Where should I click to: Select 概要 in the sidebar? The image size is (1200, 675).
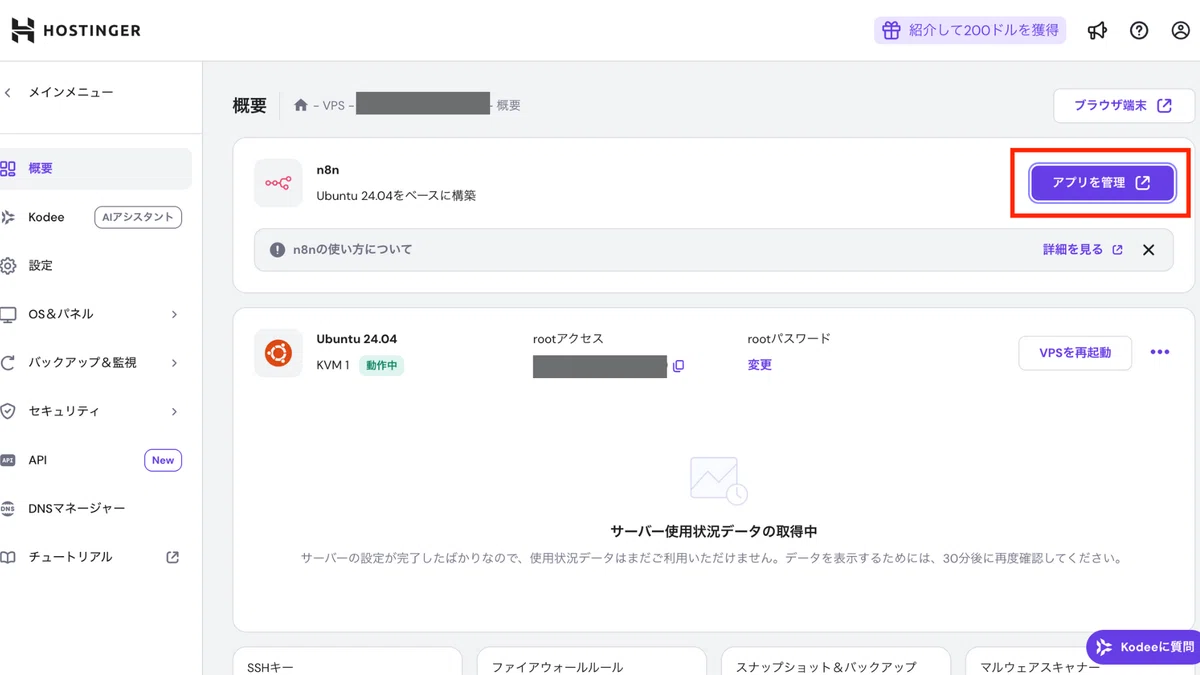[96, 168]
